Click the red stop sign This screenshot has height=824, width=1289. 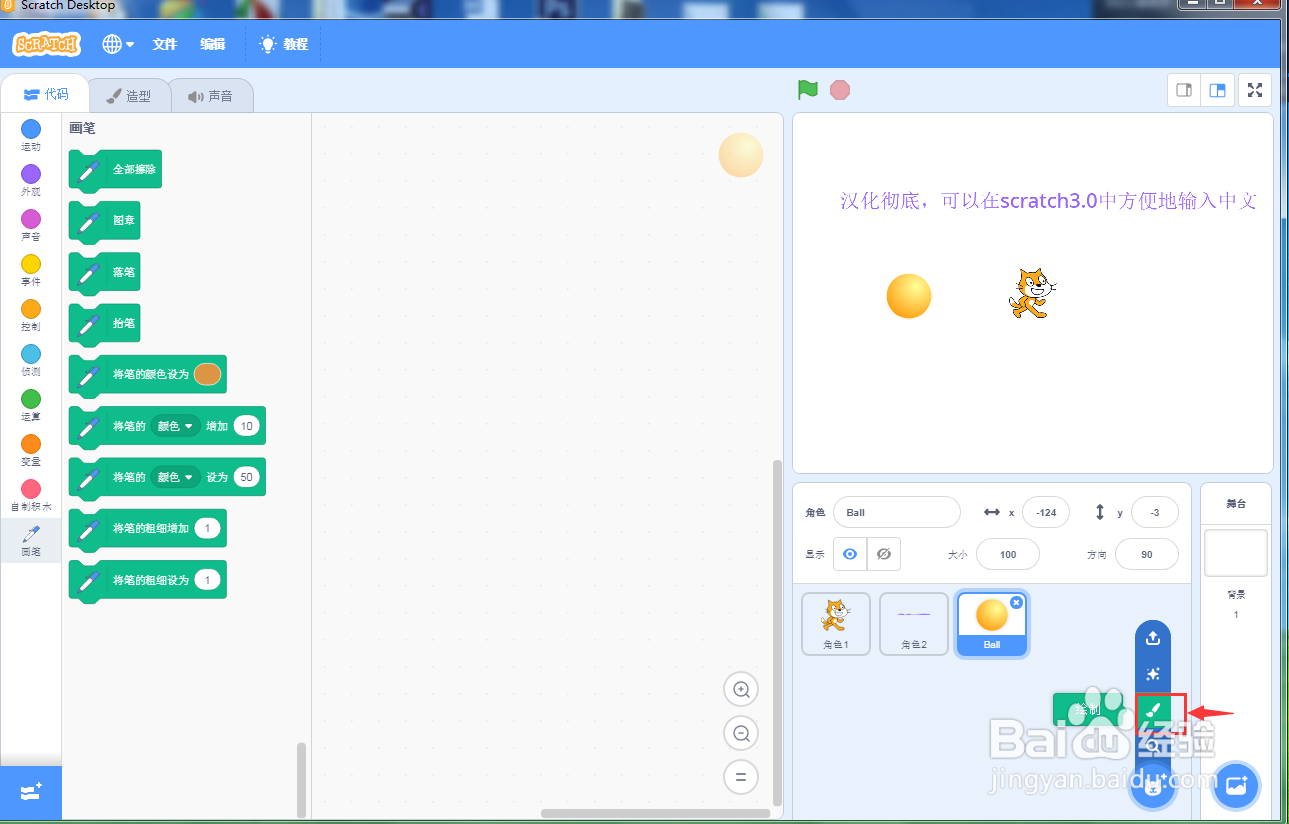click(839, 89)
